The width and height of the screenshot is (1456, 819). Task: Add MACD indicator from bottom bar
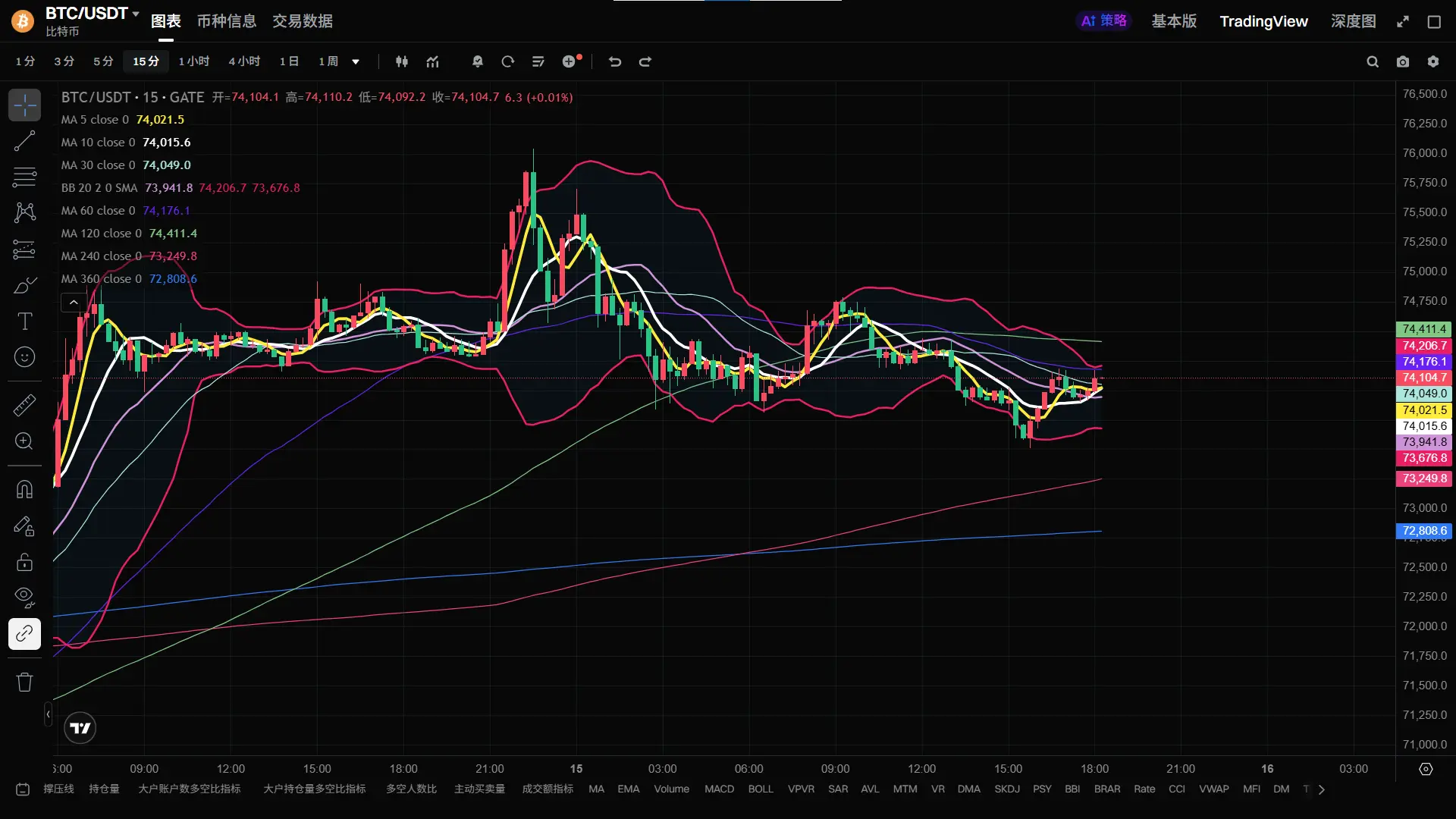pyautogui.click(x=719, y=789)
